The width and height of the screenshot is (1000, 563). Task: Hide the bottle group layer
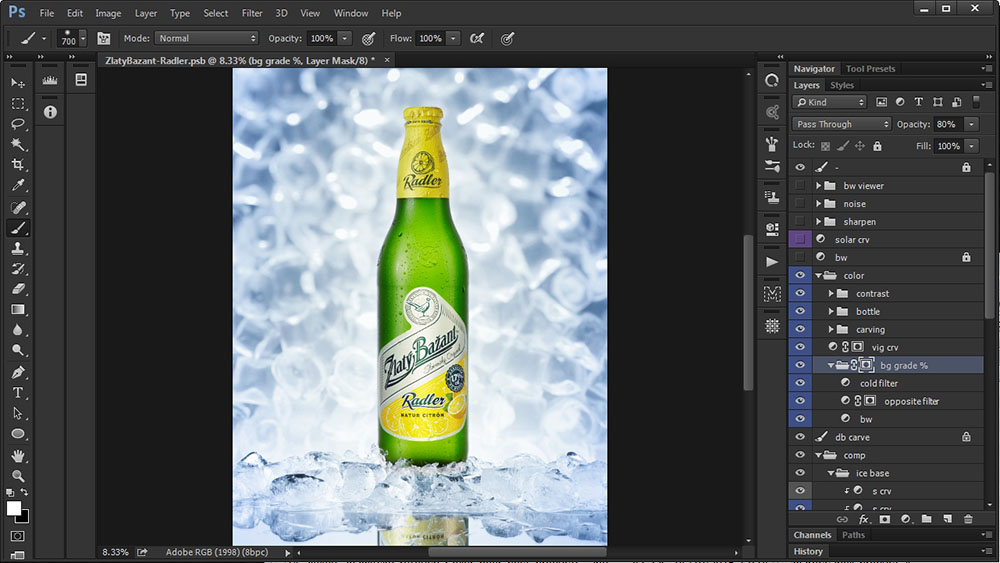[800, 311]
